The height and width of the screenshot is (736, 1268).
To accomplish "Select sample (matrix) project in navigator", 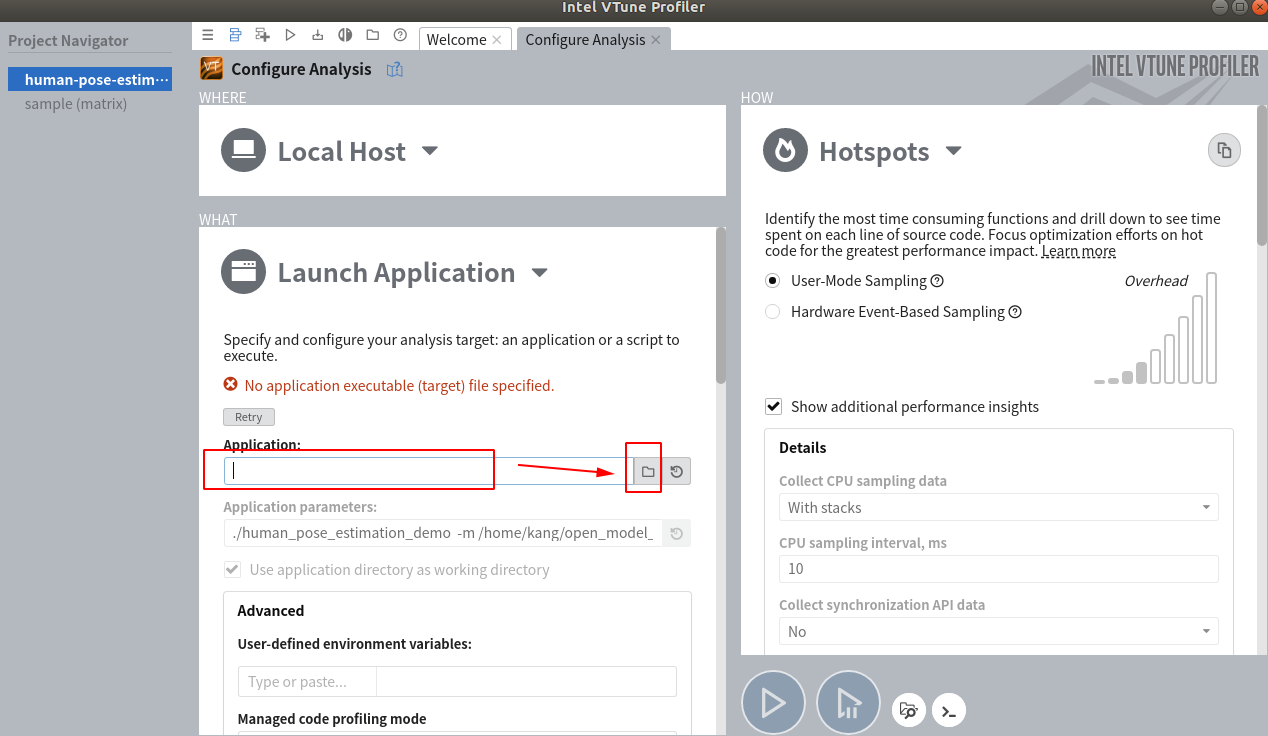I will click(x=76, y=104).
